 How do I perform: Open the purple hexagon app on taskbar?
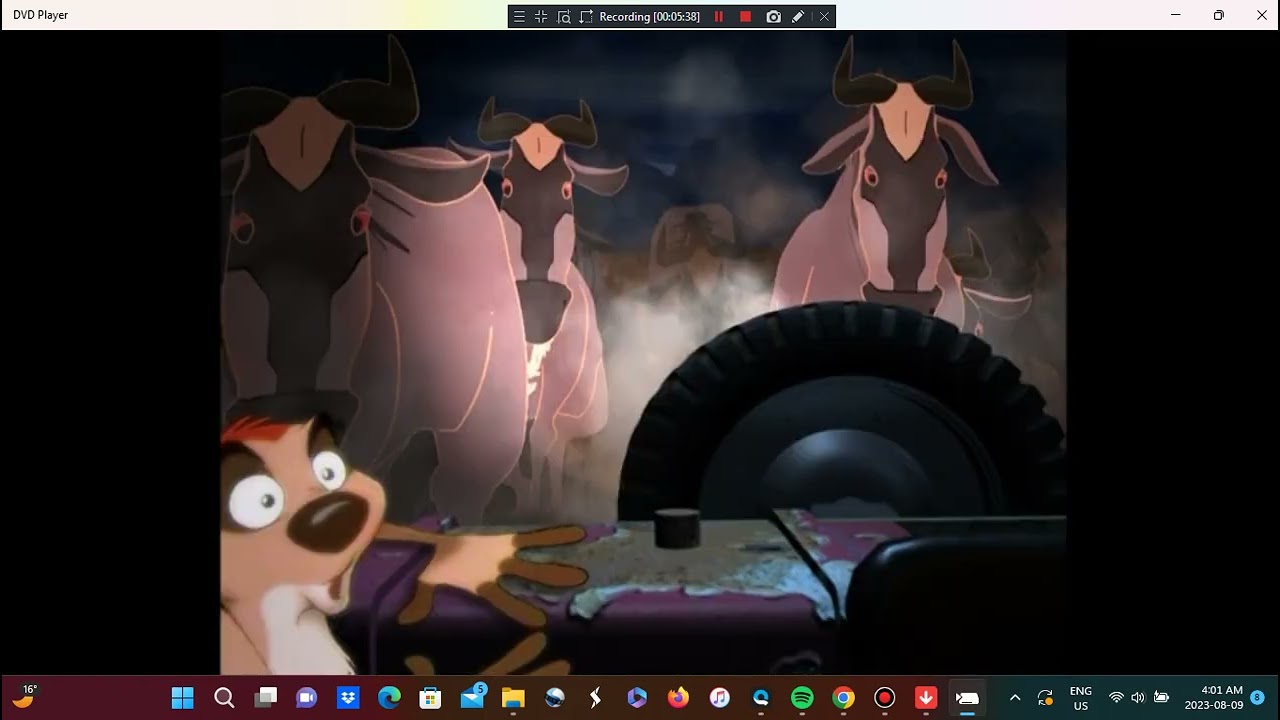click(x=637, y=698)
